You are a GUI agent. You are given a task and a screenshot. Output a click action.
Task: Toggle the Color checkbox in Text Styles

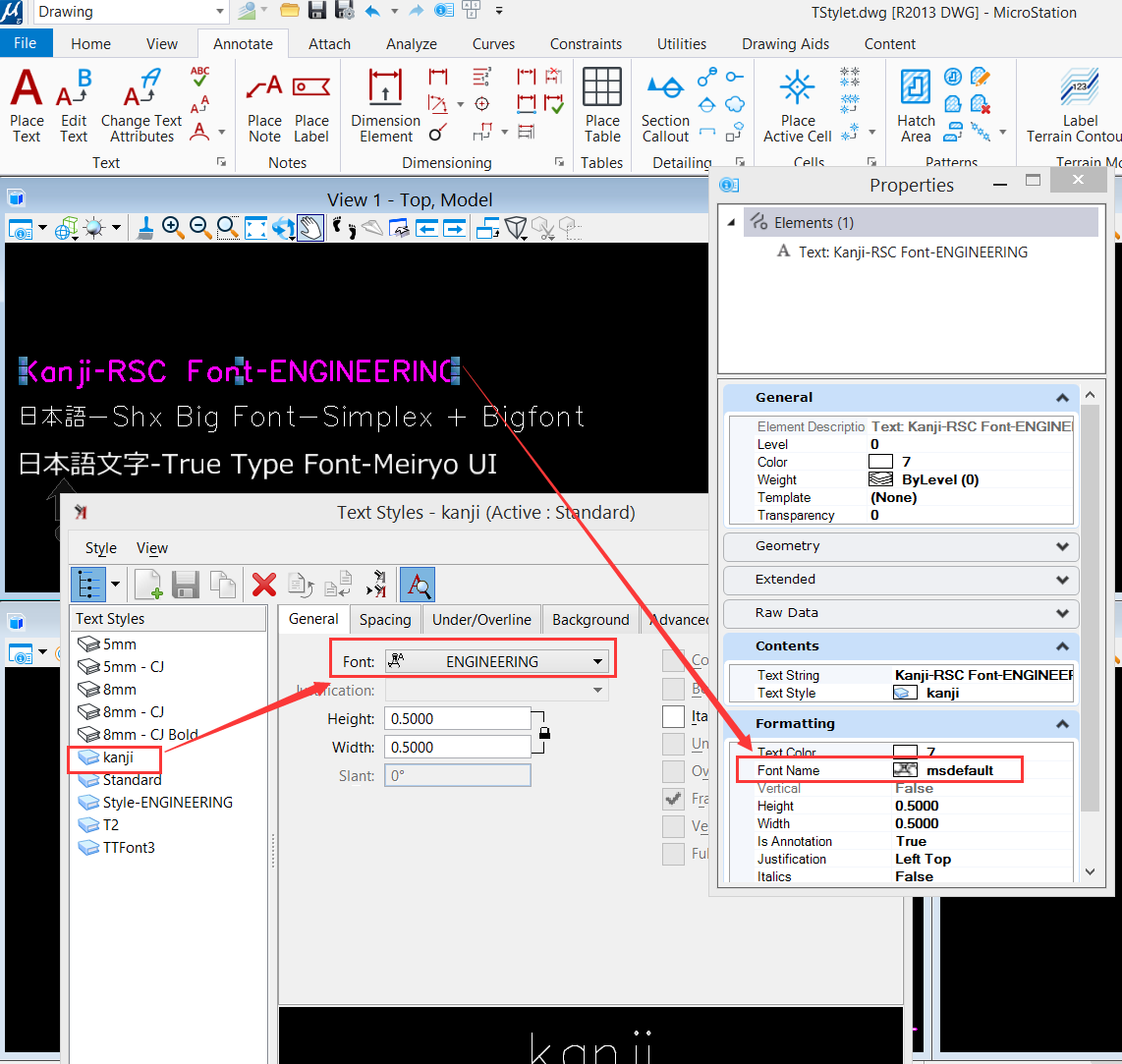673,660
